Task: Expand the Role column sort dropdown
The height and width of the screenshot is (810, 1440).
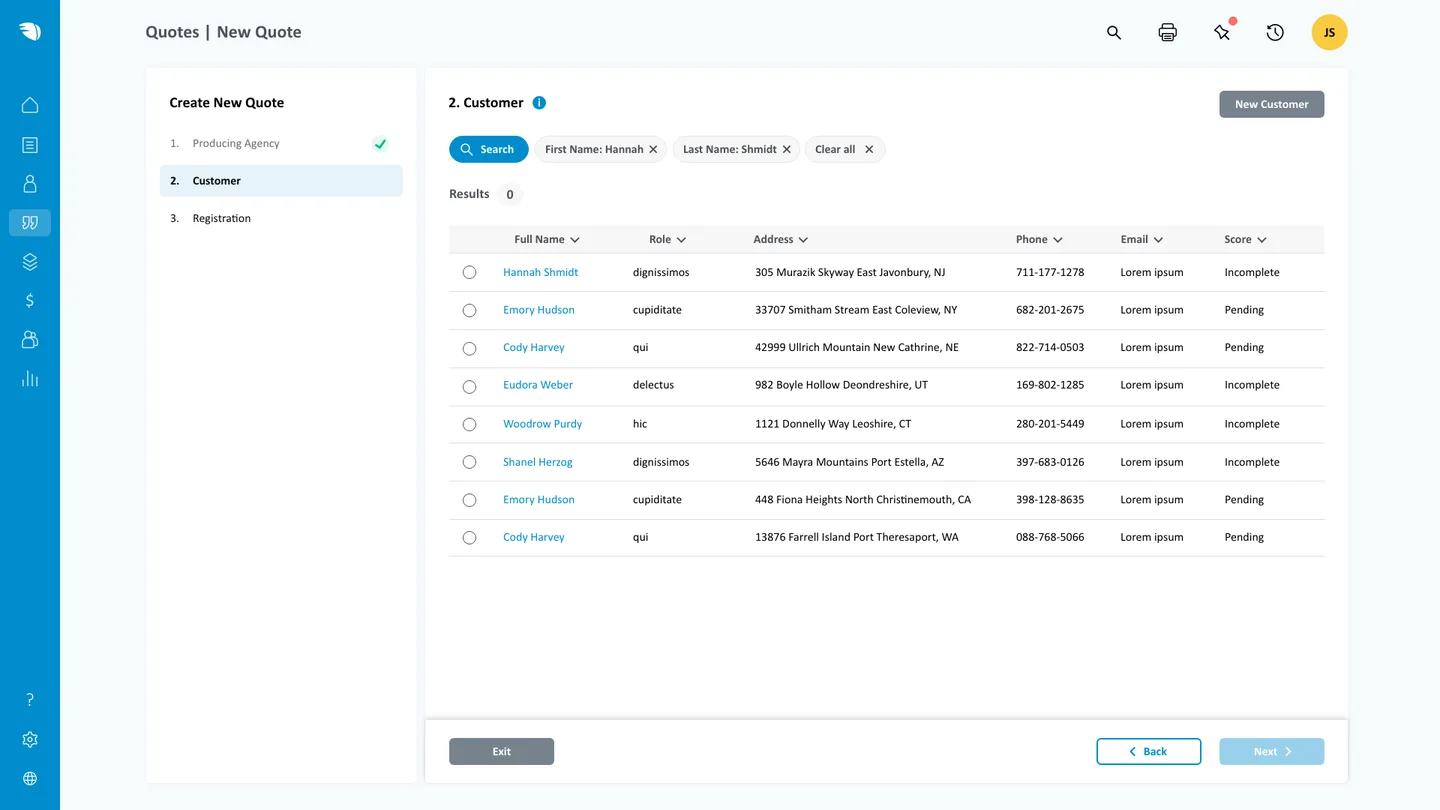Action: (682, 239)
